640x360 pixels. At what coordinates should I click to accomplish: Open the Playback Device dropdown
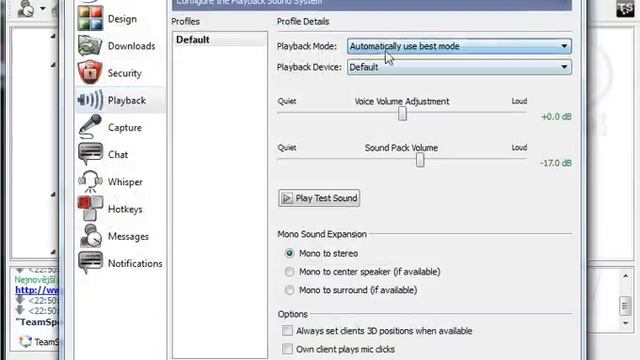(x=459, y=67)
